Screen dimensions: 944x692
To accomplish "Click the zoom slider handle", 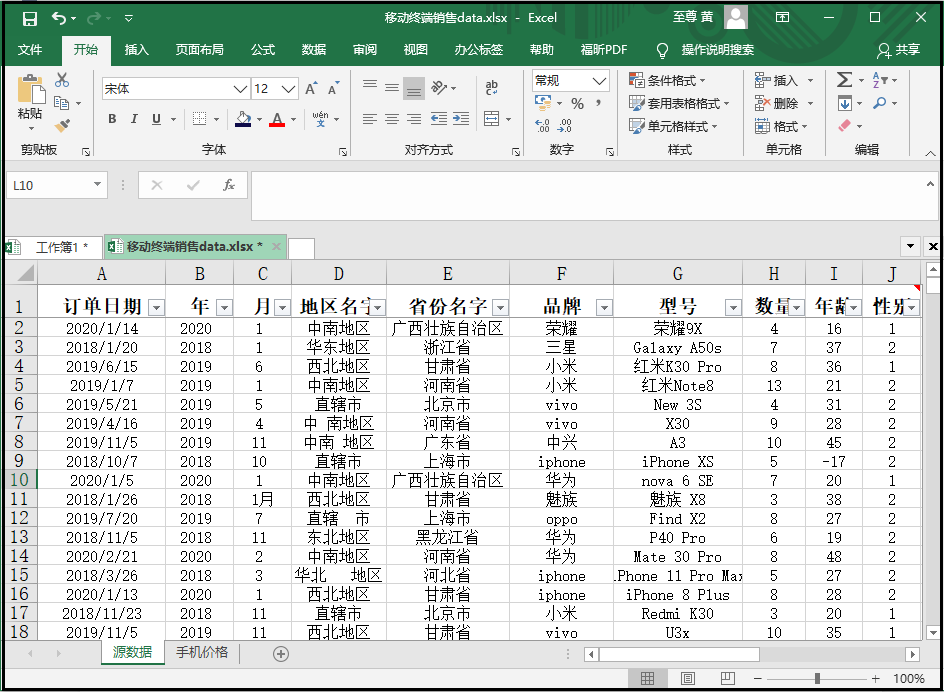I will [x=817, y=679].
